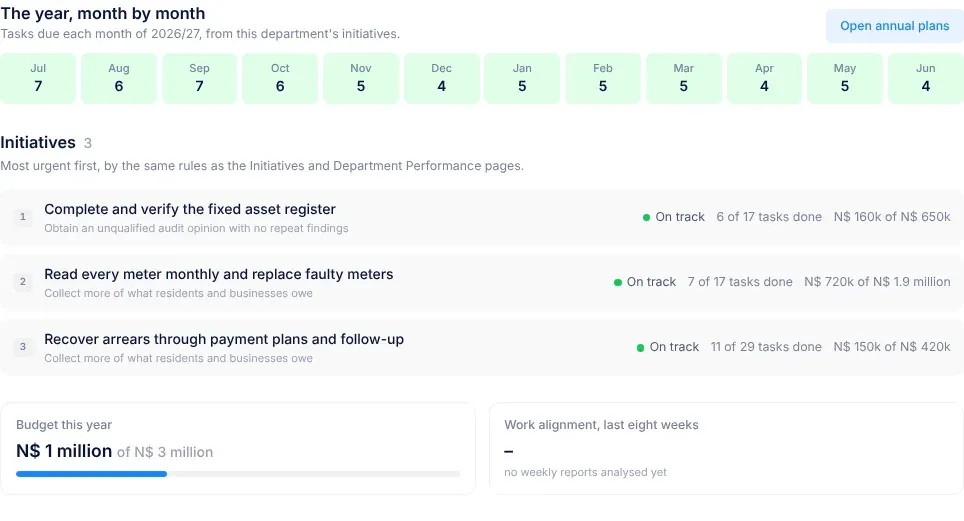The image size is (964, 521).
Task: Open 'Complete and verify the fixed asset register' initiative
Action: (482, 217)
